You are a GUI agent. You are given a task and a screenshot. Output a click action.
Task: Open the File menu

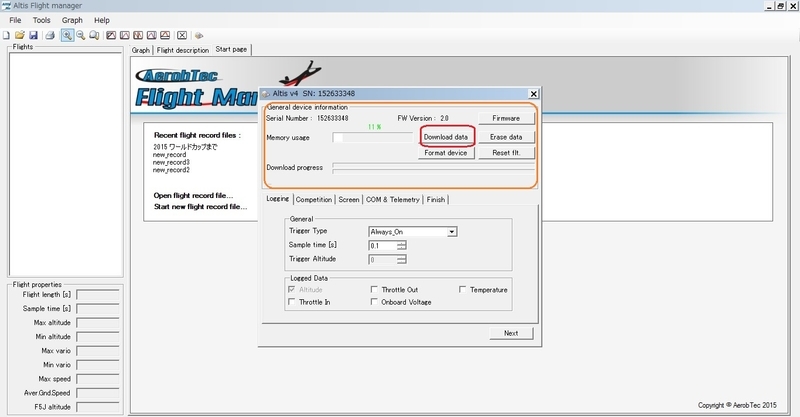15,20
